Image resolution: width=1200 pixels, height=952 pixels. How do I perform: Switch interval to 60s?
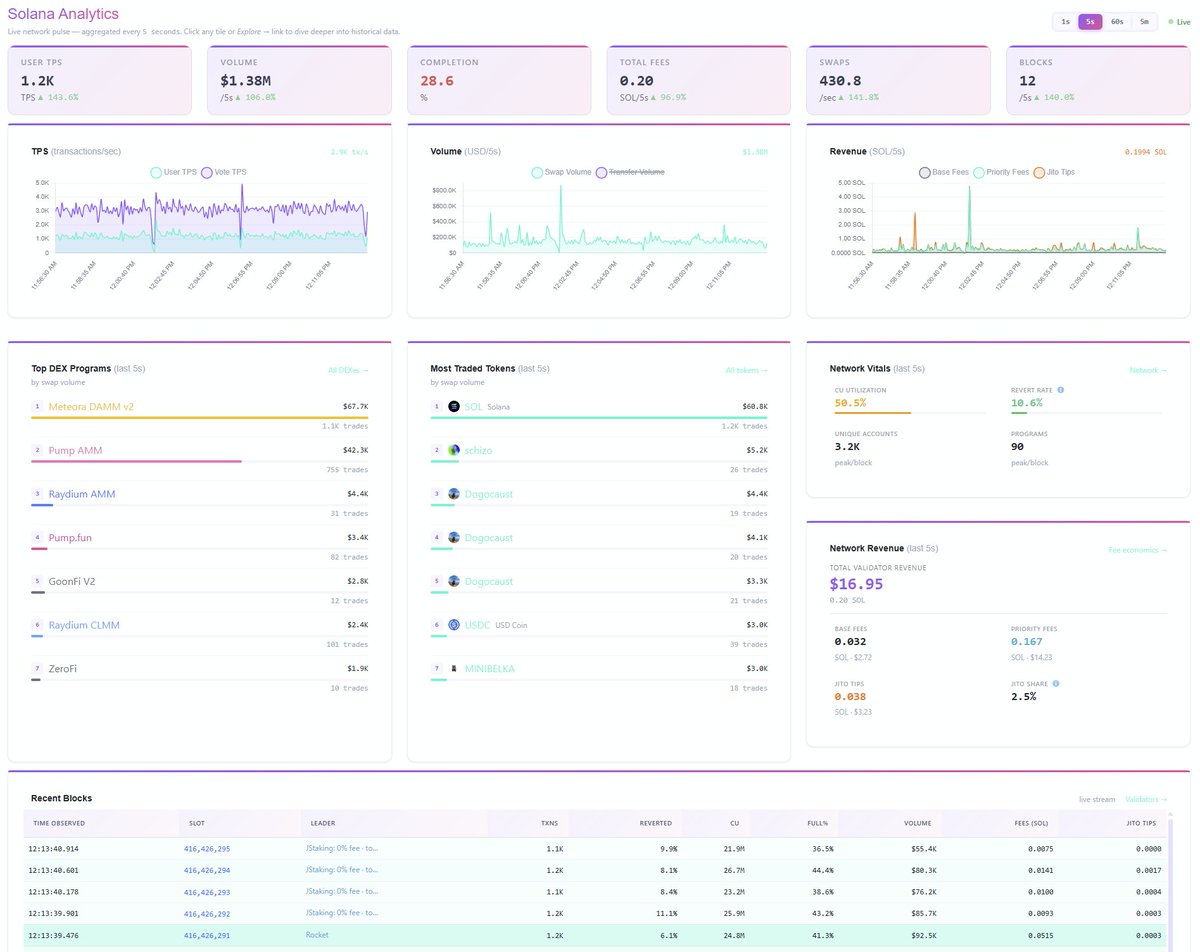click(x=1117, y=21)
